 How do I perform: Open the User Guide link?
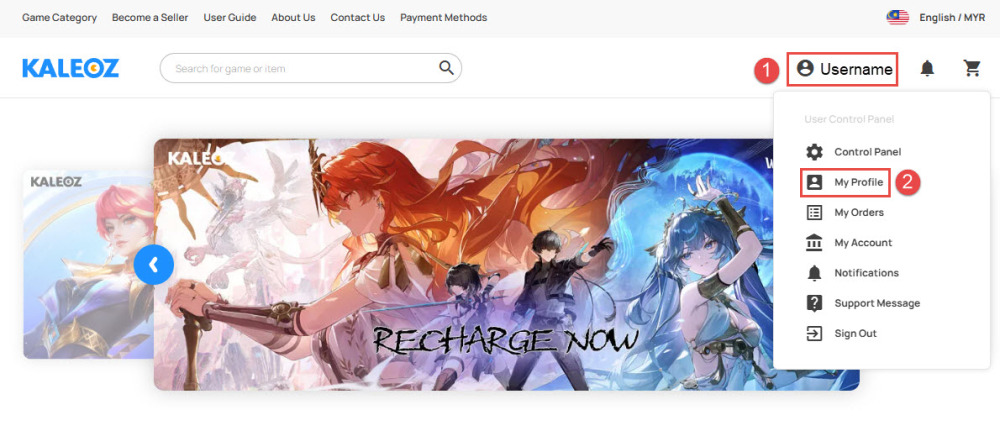pyautogui.click(x=230, y=18)
